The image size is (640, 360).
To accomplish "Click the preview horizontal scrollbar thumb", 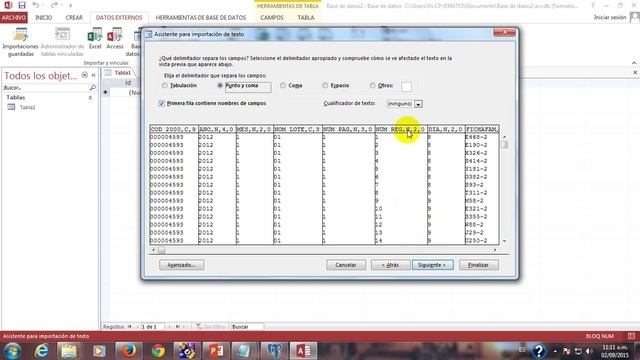I will 162,250.
